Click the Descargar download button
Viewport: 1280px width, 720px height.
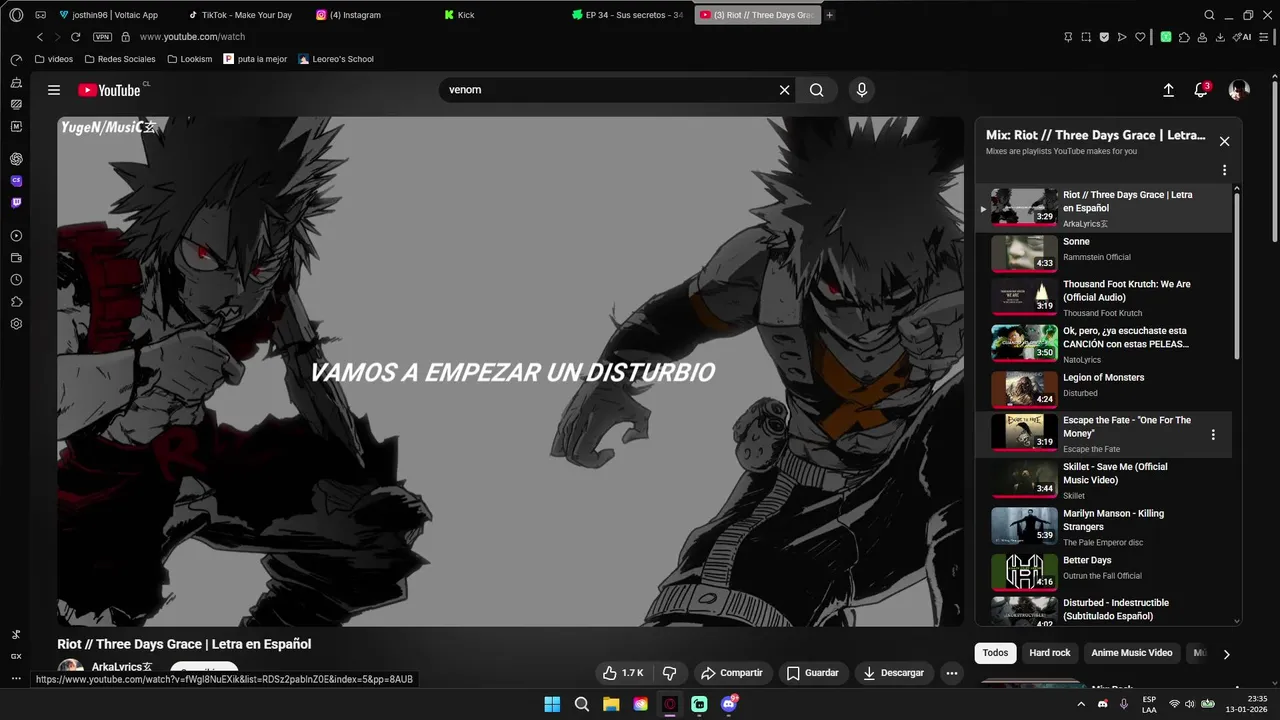[x=894, y=673]
